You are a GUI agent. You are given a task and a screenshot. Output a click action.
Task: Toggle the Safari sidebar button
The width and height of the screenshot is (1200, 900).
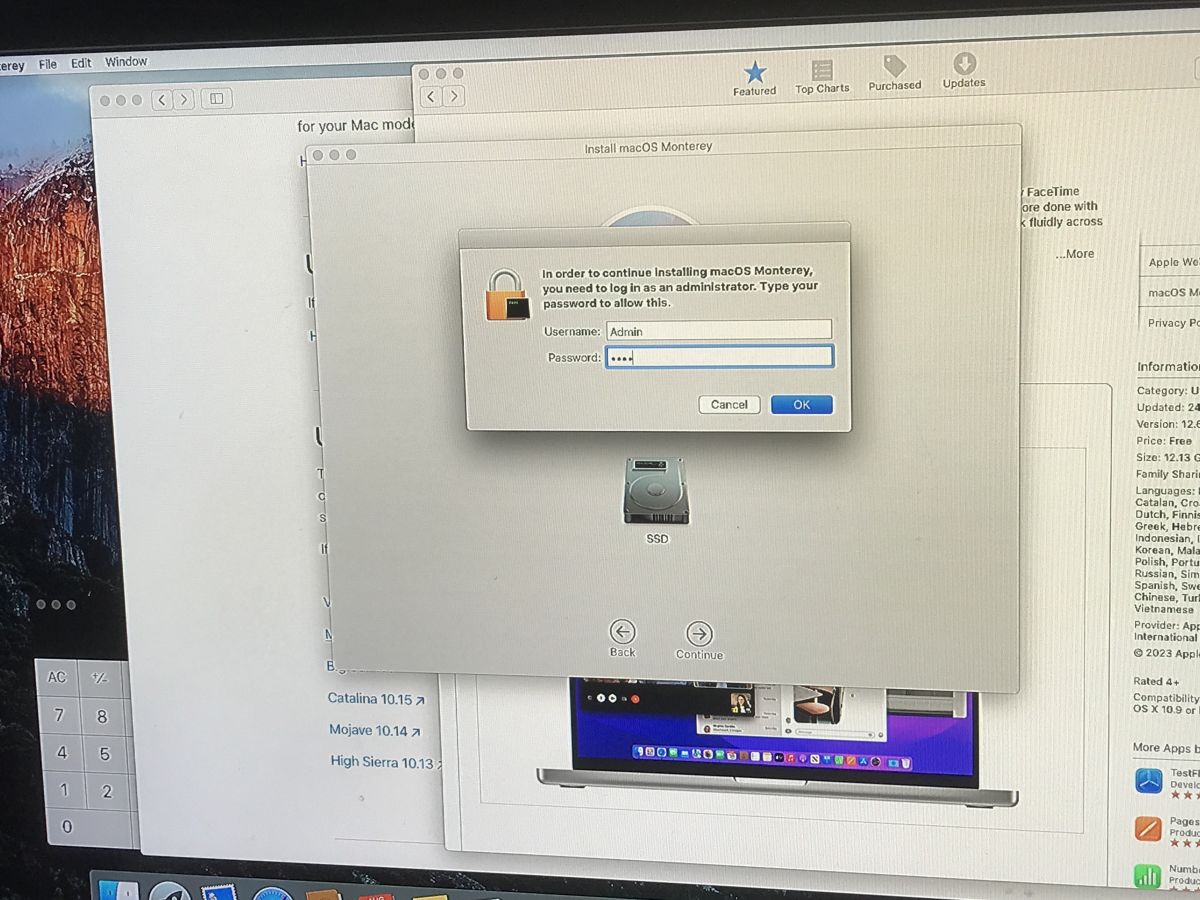(216, 98)
